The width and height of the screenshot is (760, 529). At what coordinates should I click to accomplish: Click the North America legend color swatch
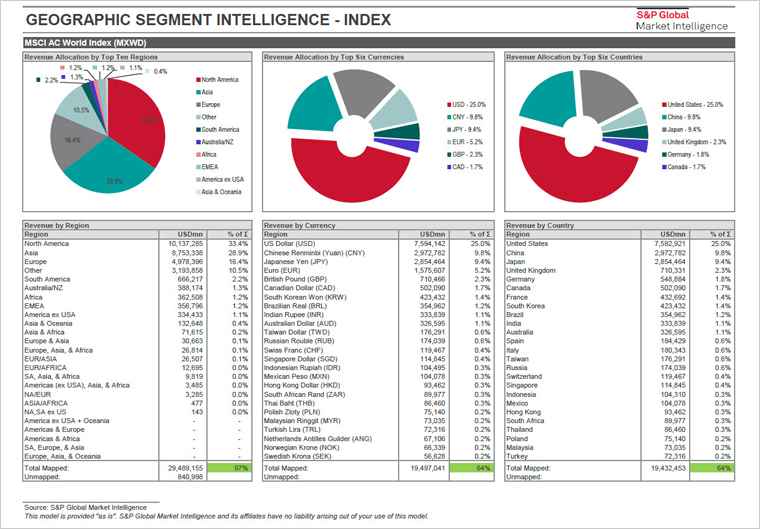(x=198, y=80)
